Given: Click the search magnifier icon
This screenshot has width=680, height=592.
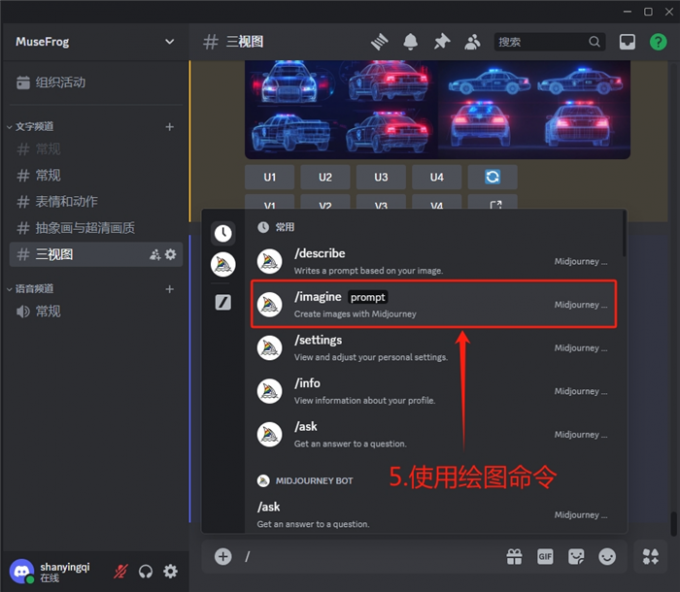Looking at the screenshot, I should (594, 42).
